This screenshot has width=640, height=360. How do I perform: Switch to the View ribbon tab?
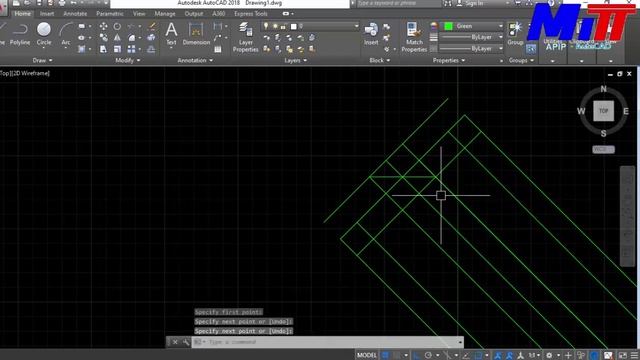point(139,13)
